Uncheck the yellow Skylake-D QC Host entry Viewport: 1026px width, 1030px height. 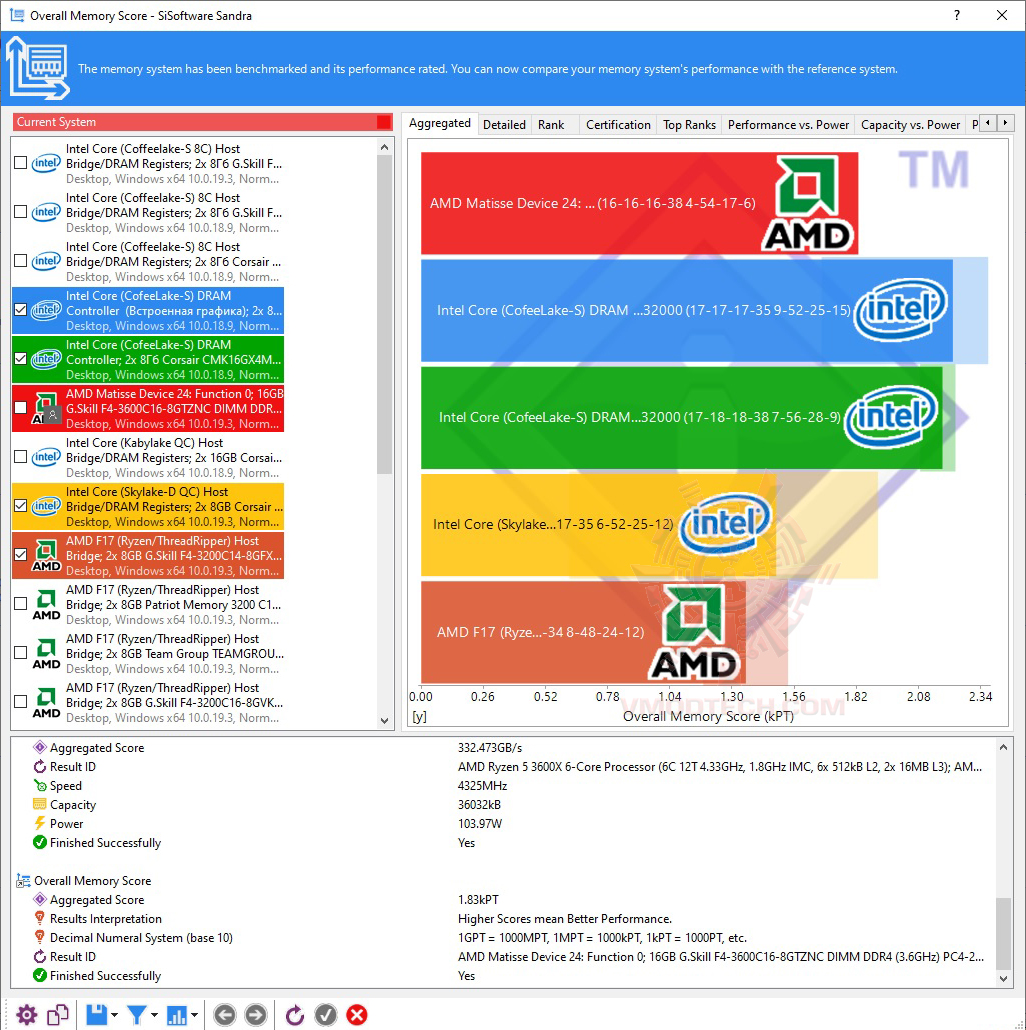tap(20, 506)
